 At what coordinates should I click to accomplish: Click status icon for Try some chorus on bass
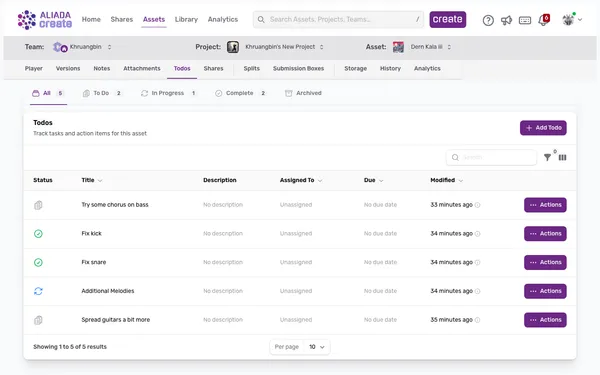tap(38, 205)
